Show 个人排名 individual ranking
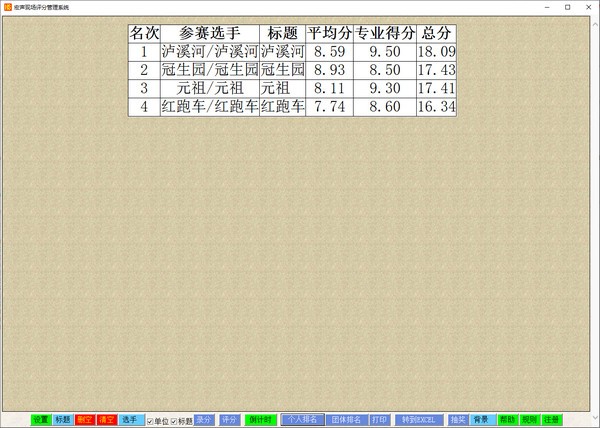Image resolution: width=600 pixels, height=428 pixels. [x=302, y=420]
